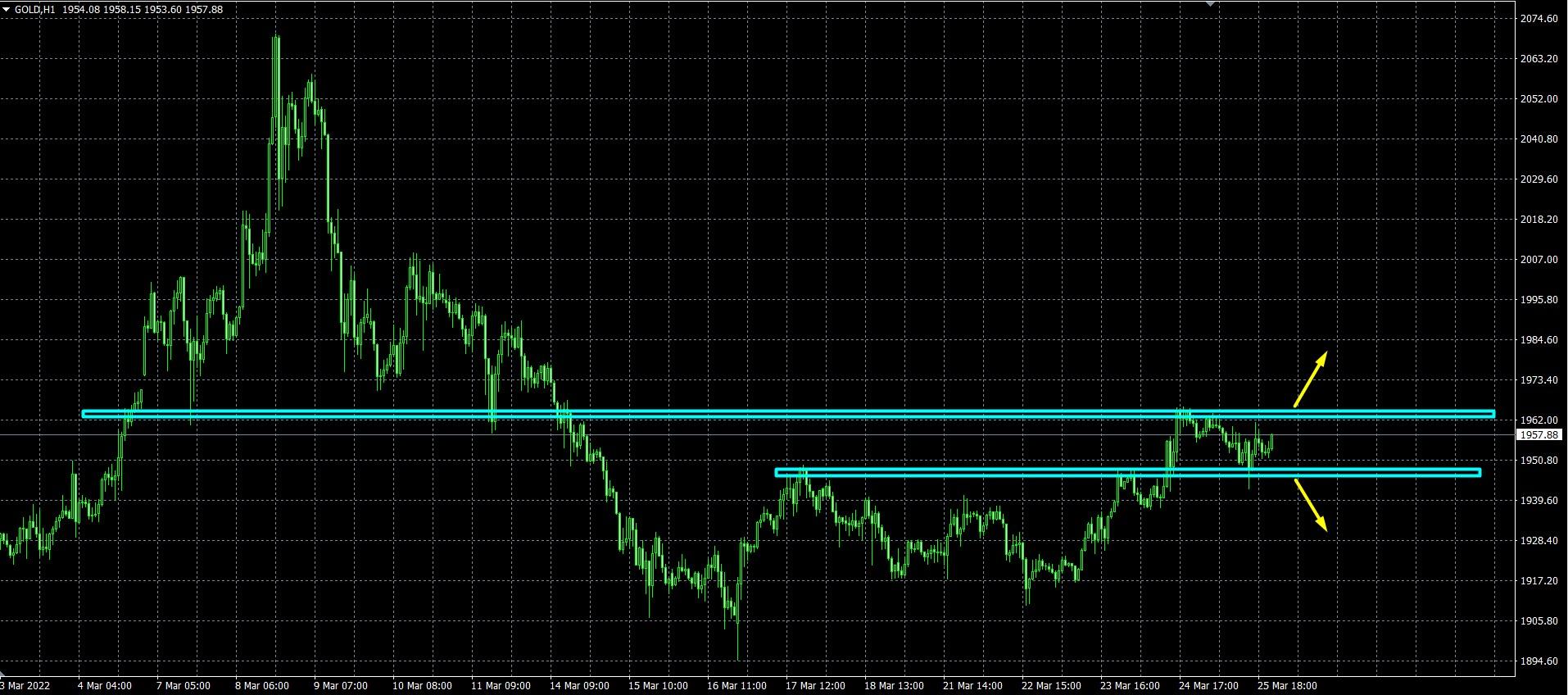The height and width of the screenshot is (695, 1568).
Task: Click the 1984.60 price axis label
Action: [x=1539, y=339]
